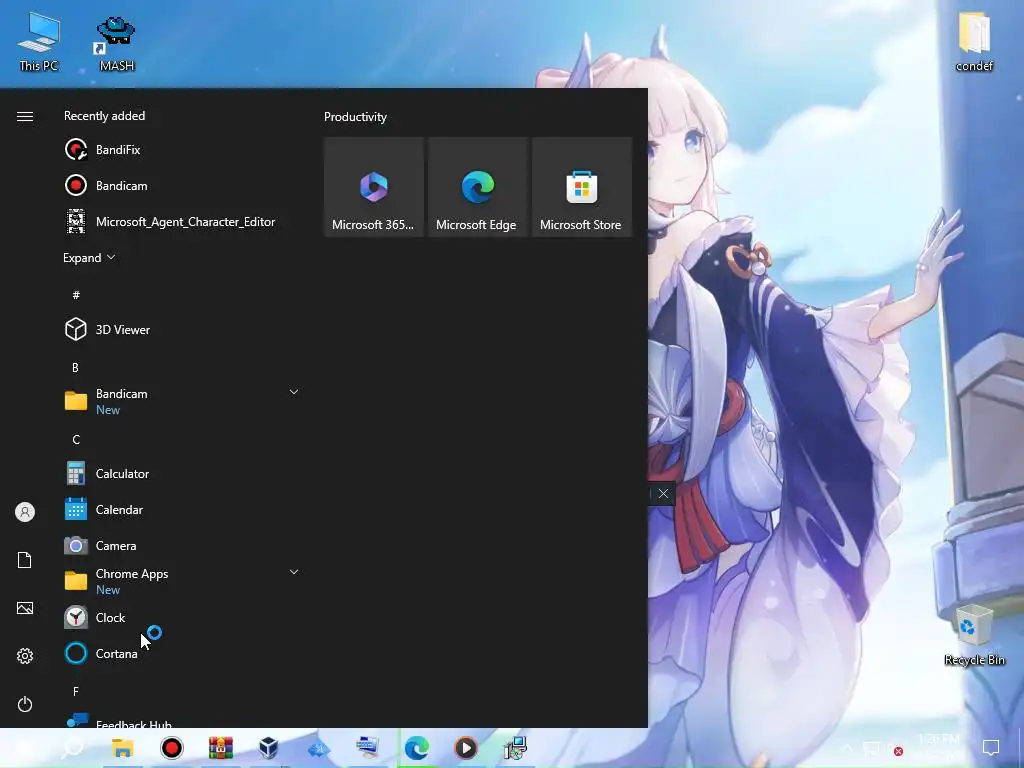Screen dimensions: 1024x768
Task: Open Bandicam record icon in taskbar
Action: click(172, 748)
